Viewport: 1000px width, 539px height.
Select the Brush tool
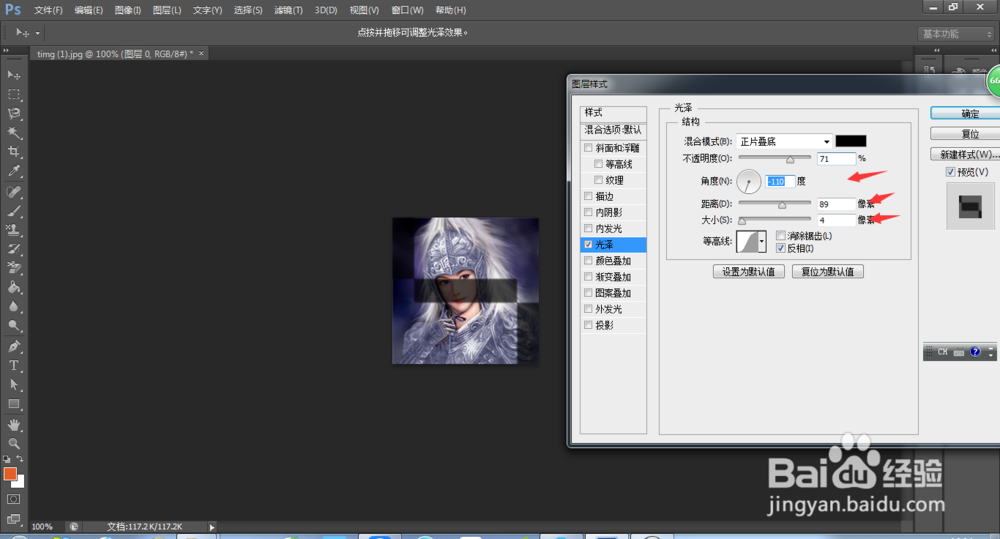[13, 211]
